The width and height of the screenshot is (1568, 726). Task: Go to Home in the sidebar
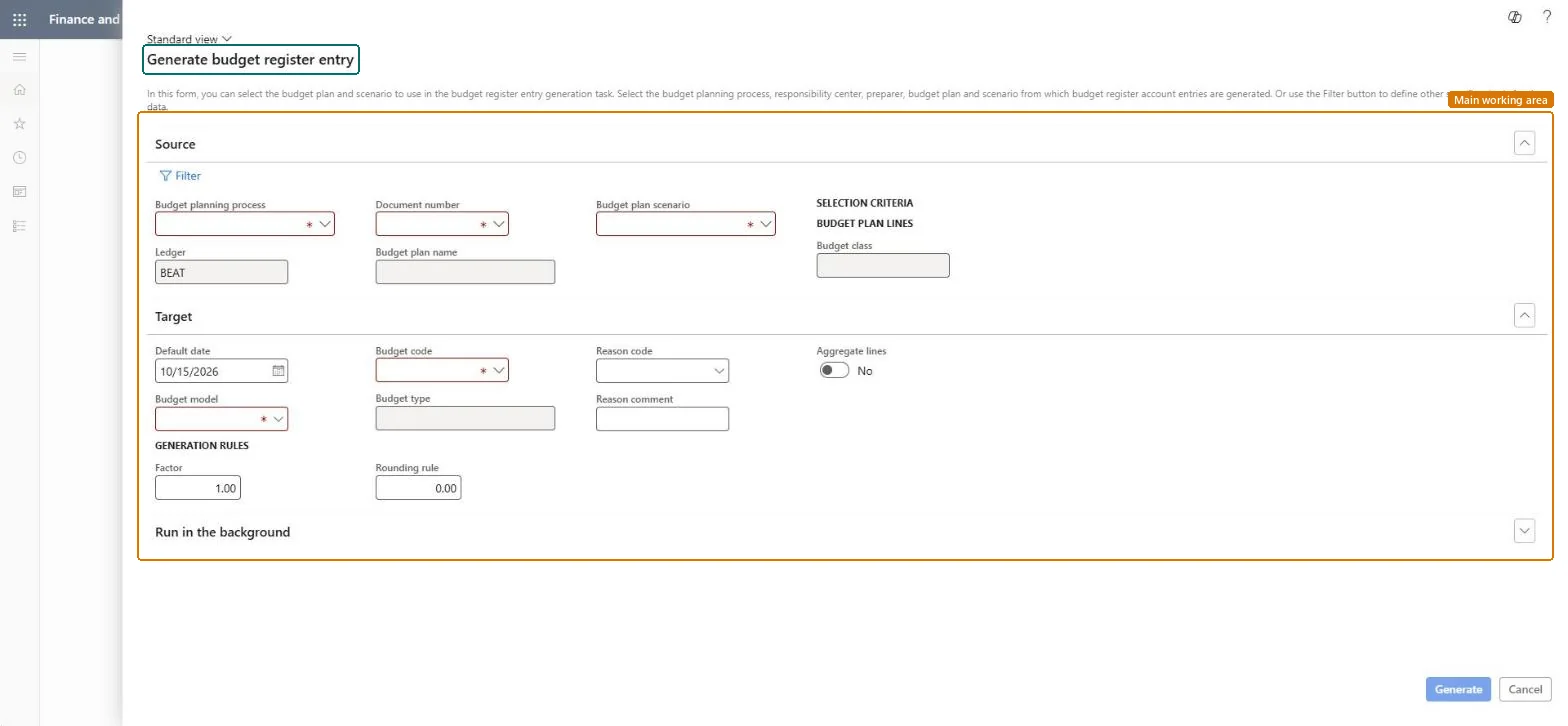pos(19,90)
